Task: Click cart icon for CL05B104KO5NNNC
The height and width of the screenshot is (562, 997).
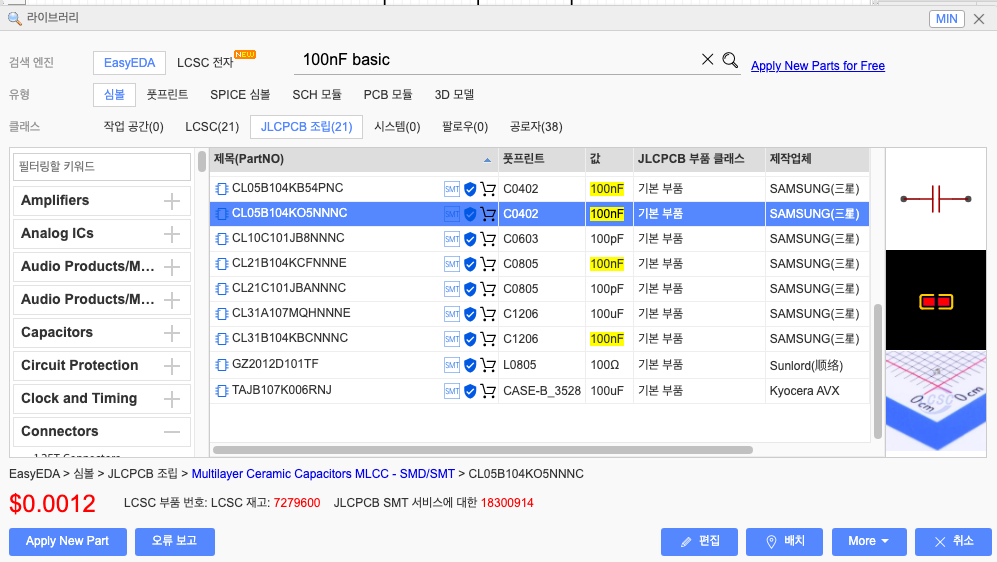Action: [488, 214]
